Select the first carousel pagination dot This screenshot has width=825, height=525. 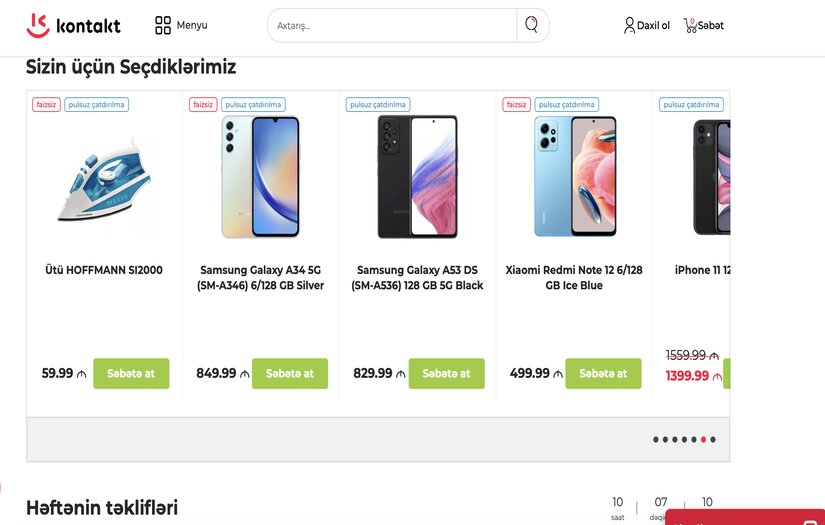(x=656, y=440)
